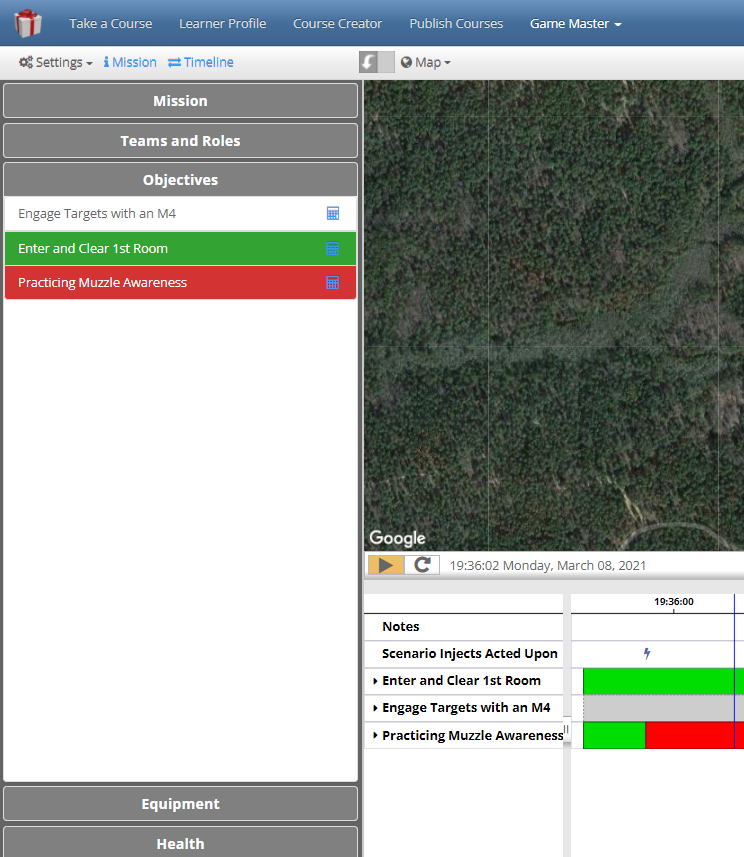Select Engage Targets with an M4 objective
Image resolution: width=744 pixels, height=857 pixels.
[180, 214]
